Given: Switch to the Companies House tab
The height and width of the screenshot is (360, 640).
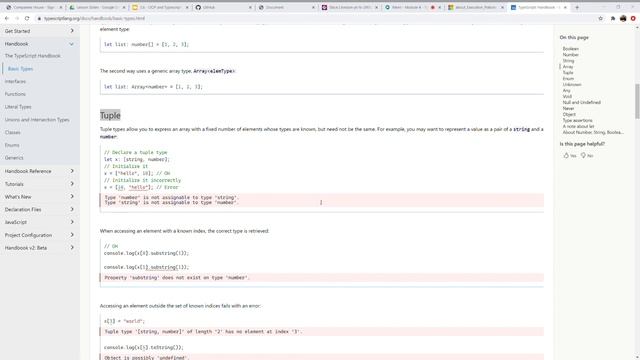Looking at the screenshot, I should [x=34, y=7].
